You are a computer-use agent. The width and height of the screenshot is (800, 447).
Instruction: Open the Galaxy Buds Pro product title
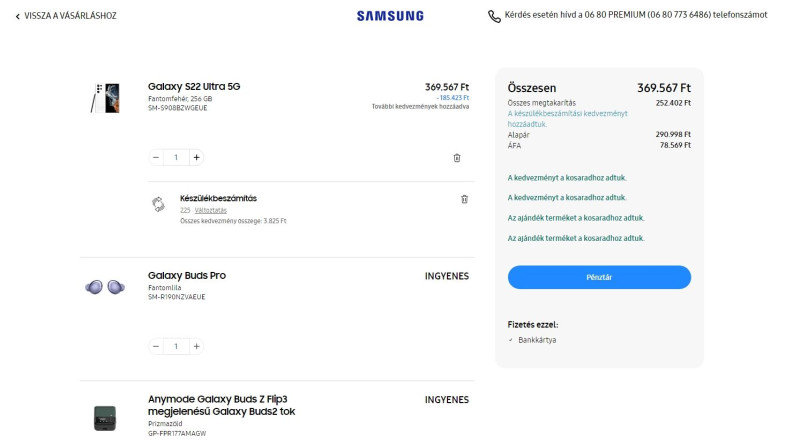(x=187, y=276)
